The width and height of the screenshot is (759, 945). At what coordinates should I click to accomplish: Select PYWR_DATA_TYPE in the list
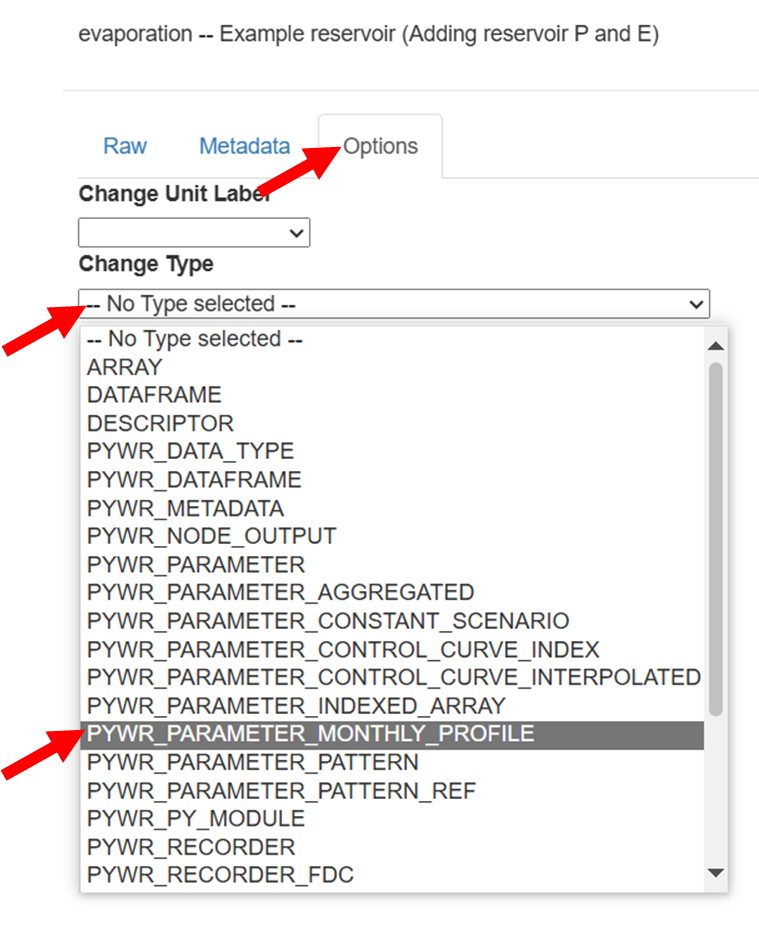[190, 451]
